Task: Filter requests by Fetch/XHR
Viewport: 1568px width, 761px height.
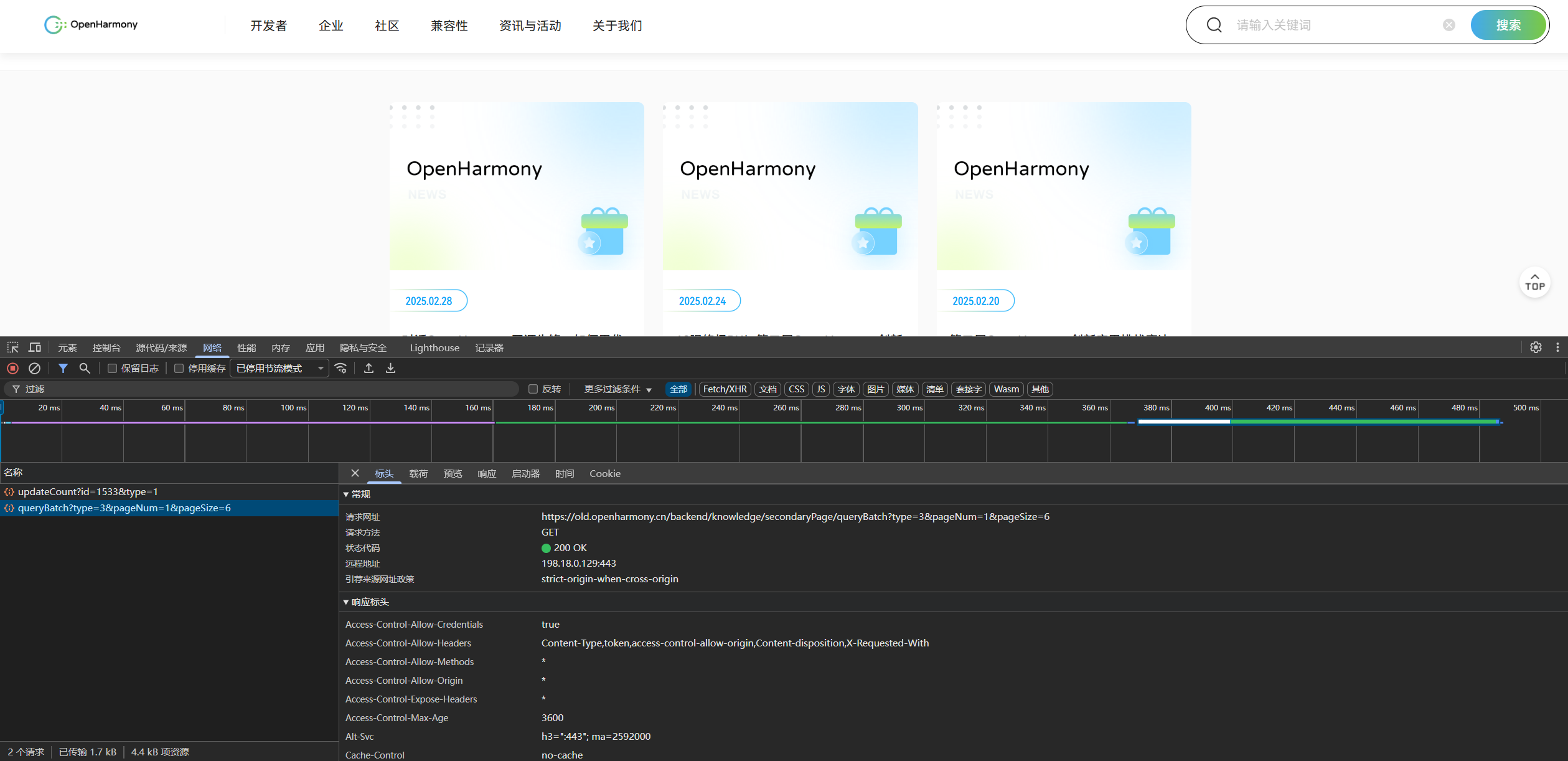Action: tap(725, 389)
